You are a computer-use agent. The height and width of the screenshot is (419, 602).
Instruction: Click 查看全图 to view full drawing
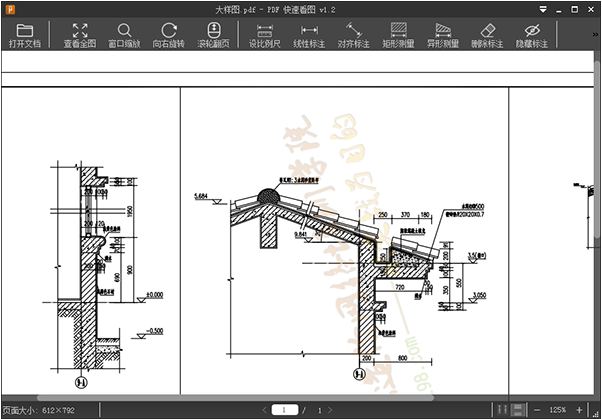[x=80, y=36]
